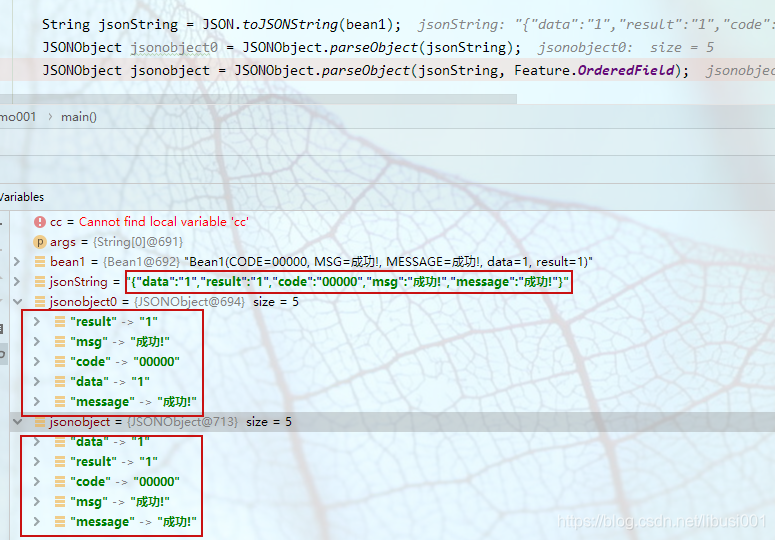Expand the bean1 variable node
The image size is (775, 540).
pyautogui.click(x=17, y=261)
